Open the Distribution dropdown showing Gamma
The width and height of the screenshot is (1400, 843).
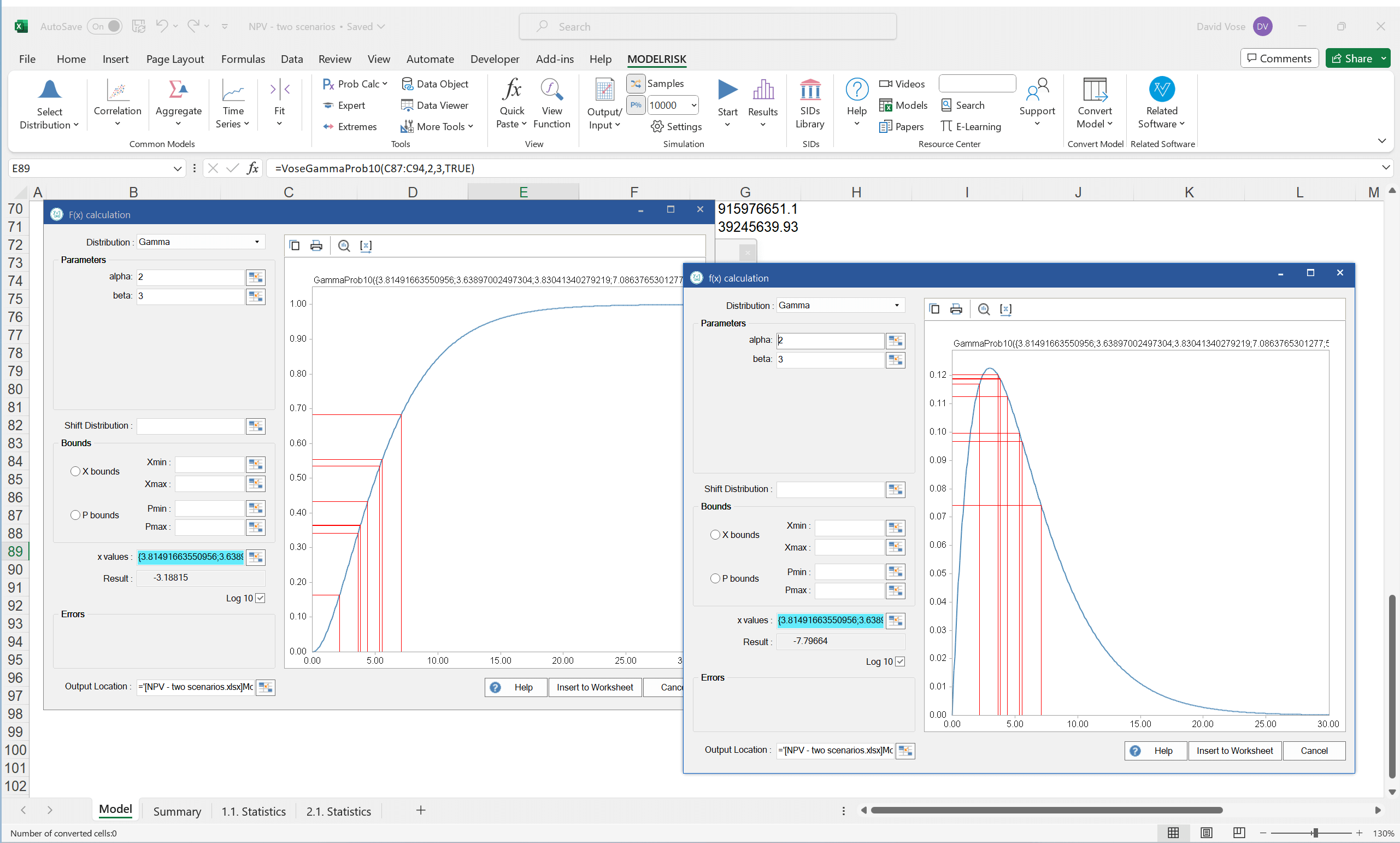(200, 242)
